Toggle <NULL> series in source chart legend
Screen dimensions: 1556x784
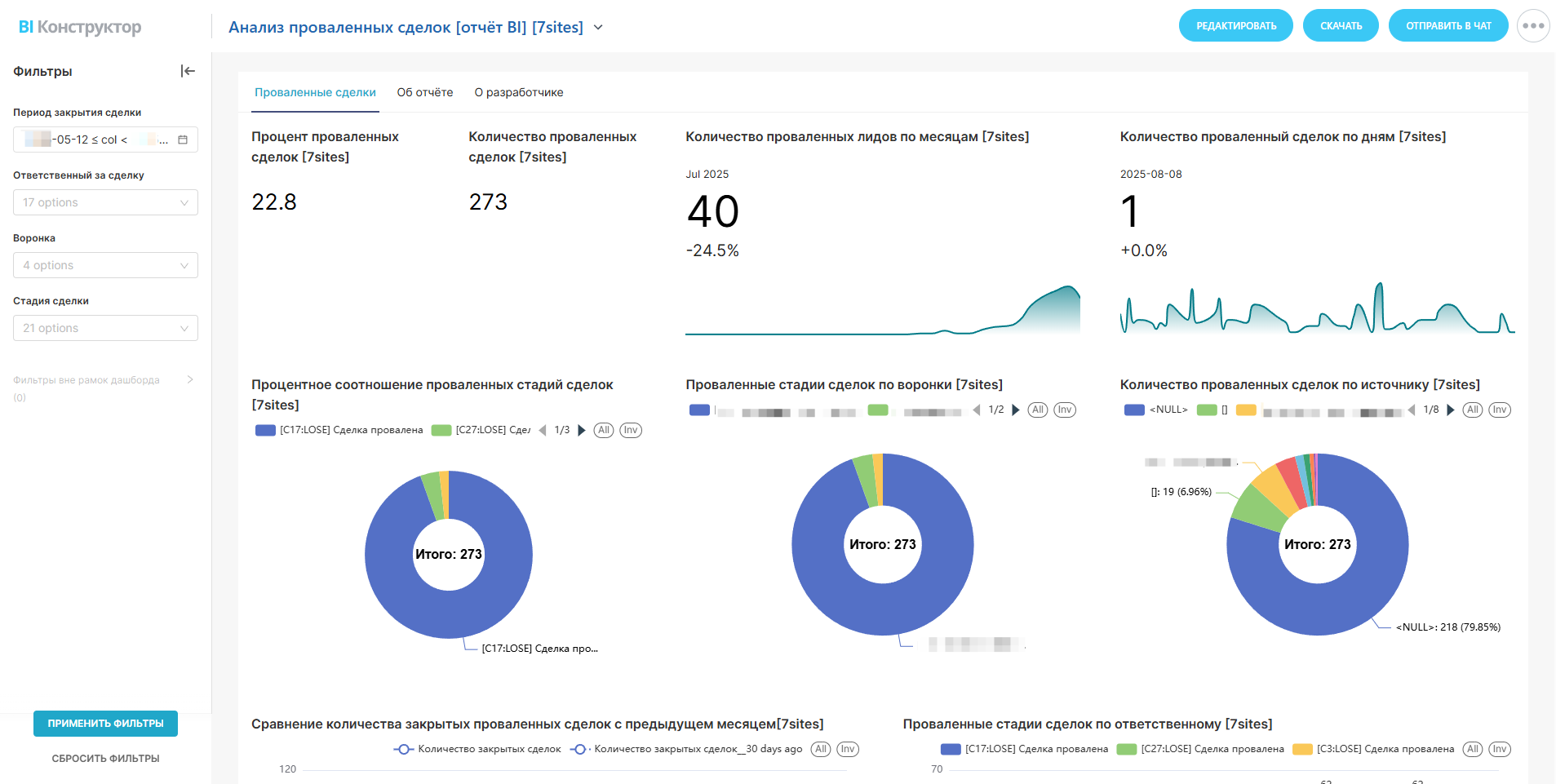click(1156, 410)
